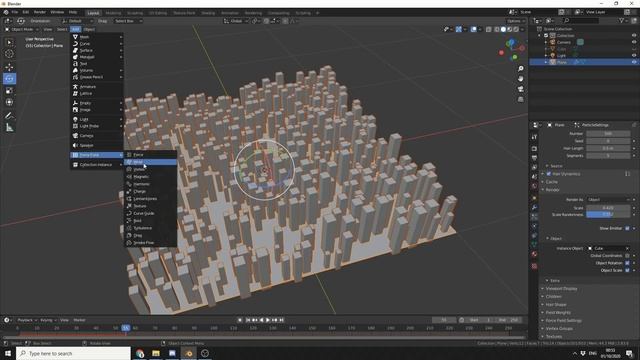The height and width of the screenshot is (360, 640).
Task: Toggle camera view icon in viewport
Action: coord(520,89)
